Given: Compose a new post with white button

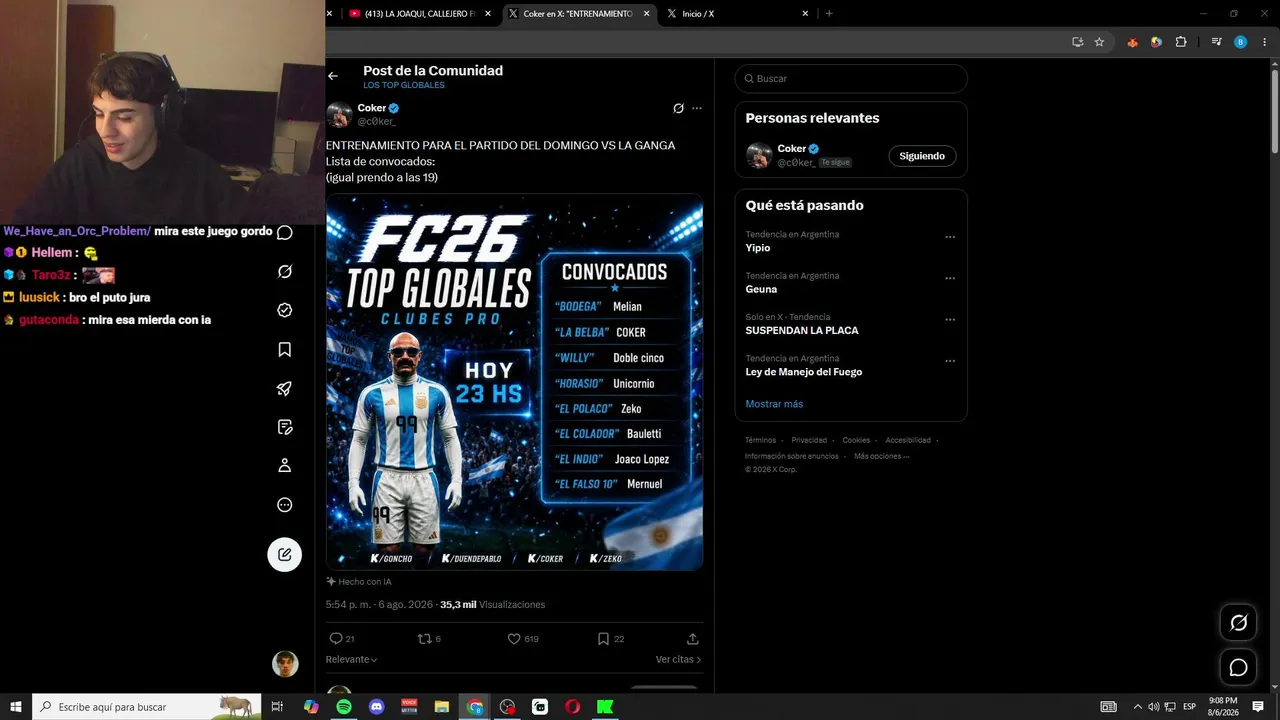Looking at the screenshot, I should point(285,554).
